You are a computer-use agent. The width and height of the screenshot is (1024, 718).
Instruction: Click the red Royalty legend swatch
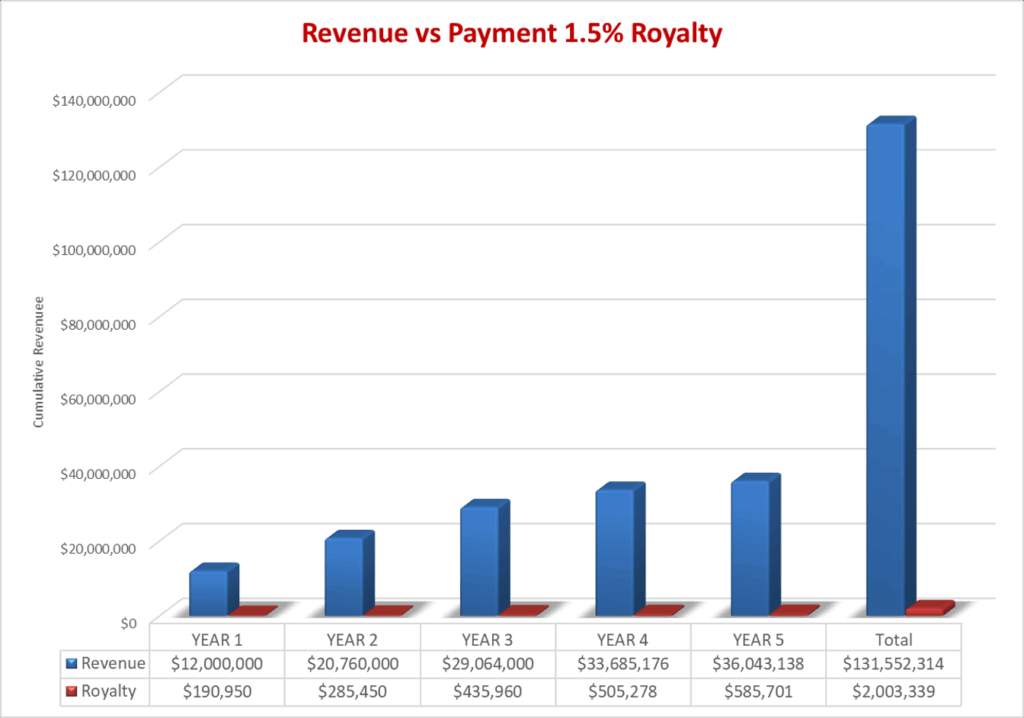pyautogui.click(x=71, y=691)
